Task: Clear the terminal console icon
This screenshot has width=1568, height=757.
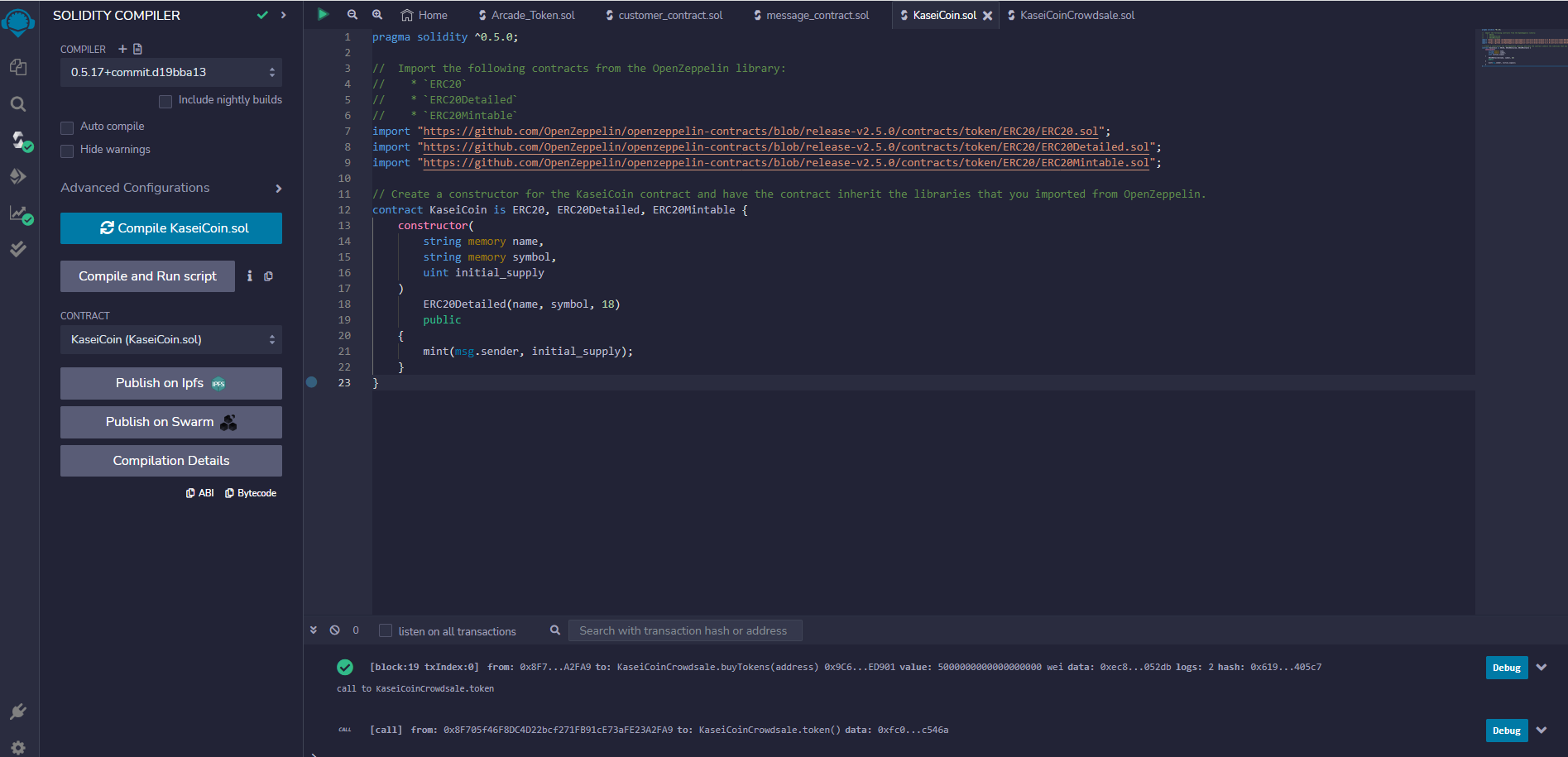Action: click(x=334, y=630)
